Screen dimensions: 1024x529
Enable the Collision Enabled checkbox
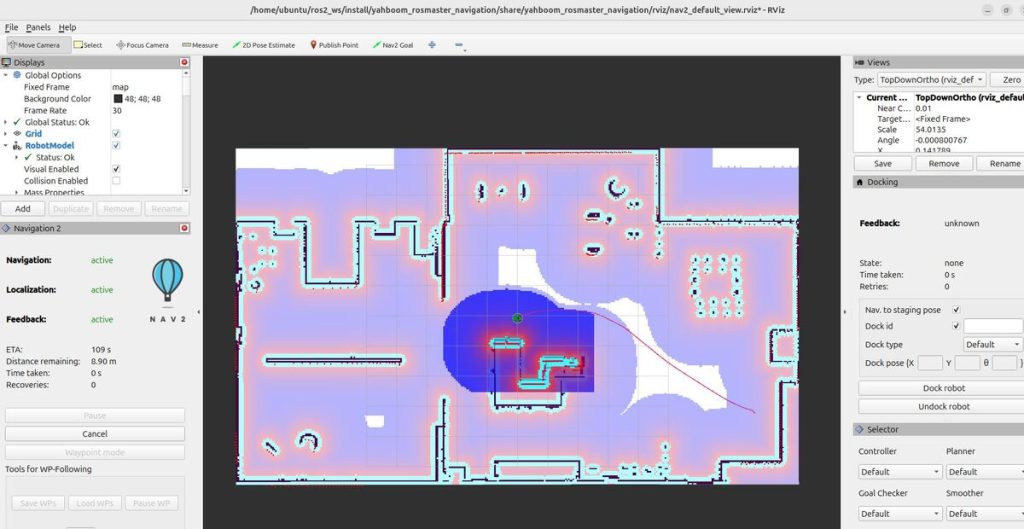pos(117,181)
